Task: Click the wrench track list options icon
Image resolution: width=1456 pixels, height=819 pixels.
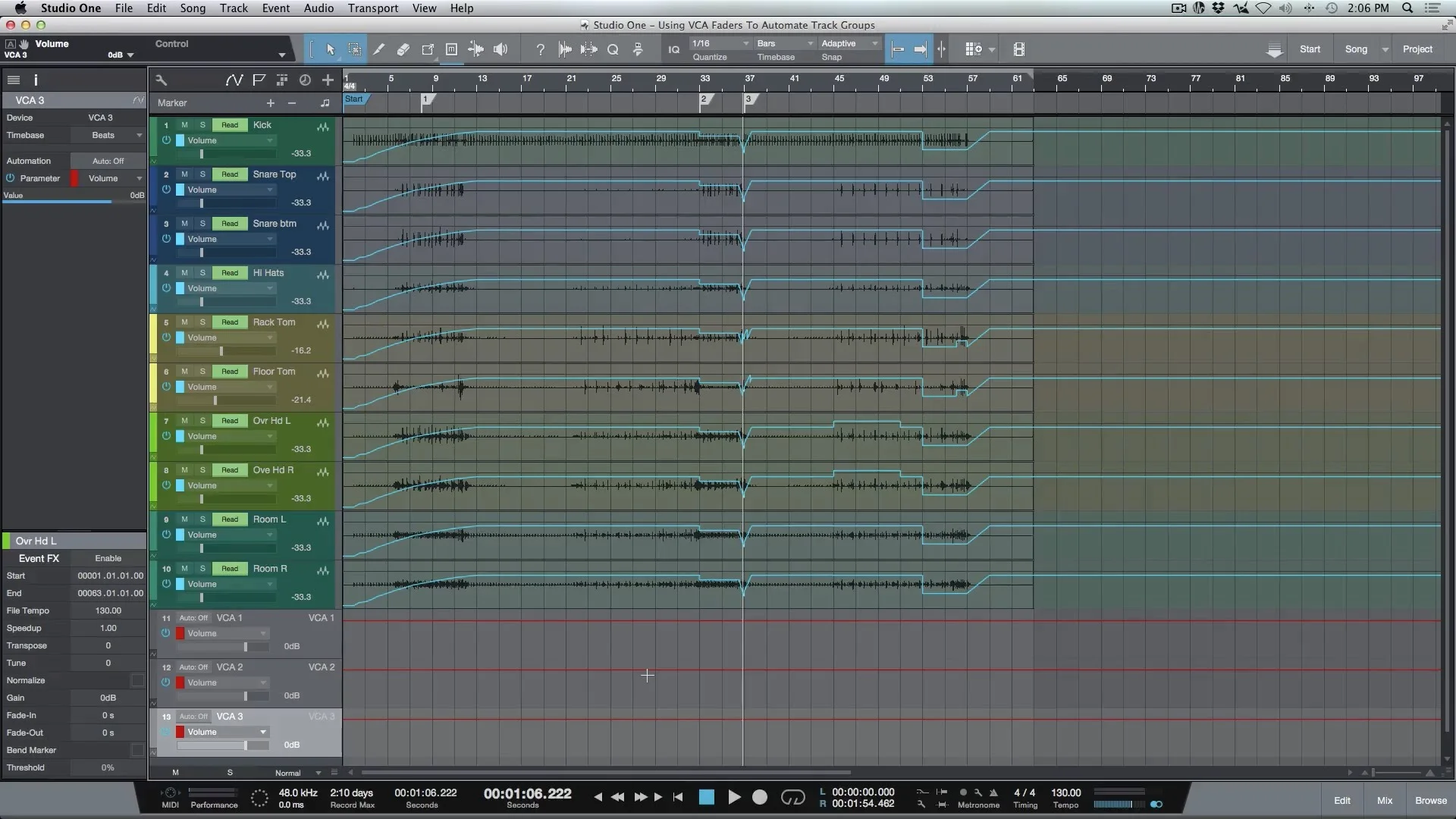Action: pyautogui.click(x=161, y=80)
